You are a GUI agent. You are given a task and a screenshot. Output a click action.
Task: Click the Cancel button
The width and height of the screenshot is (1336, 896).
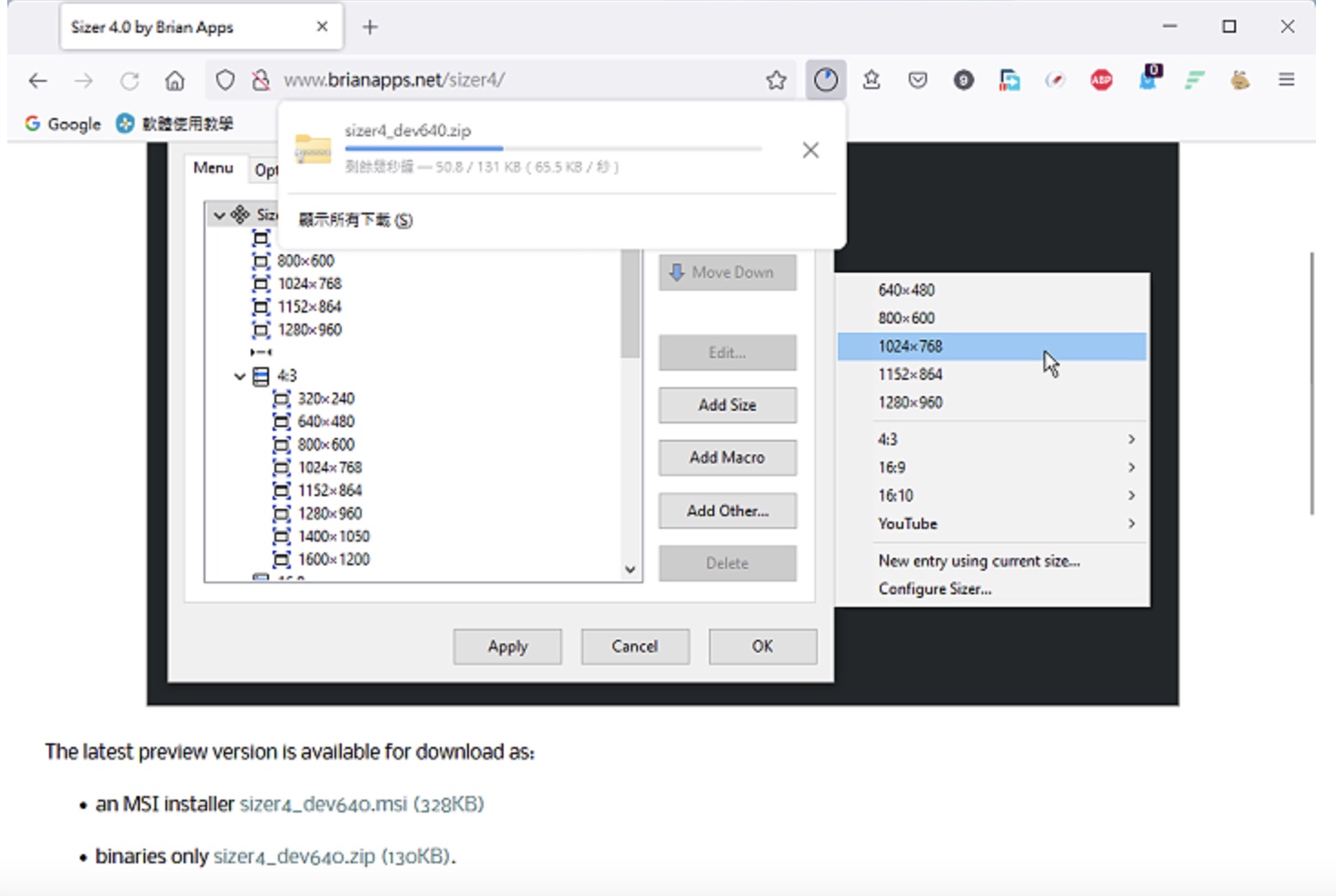click(x=634, y=647)
